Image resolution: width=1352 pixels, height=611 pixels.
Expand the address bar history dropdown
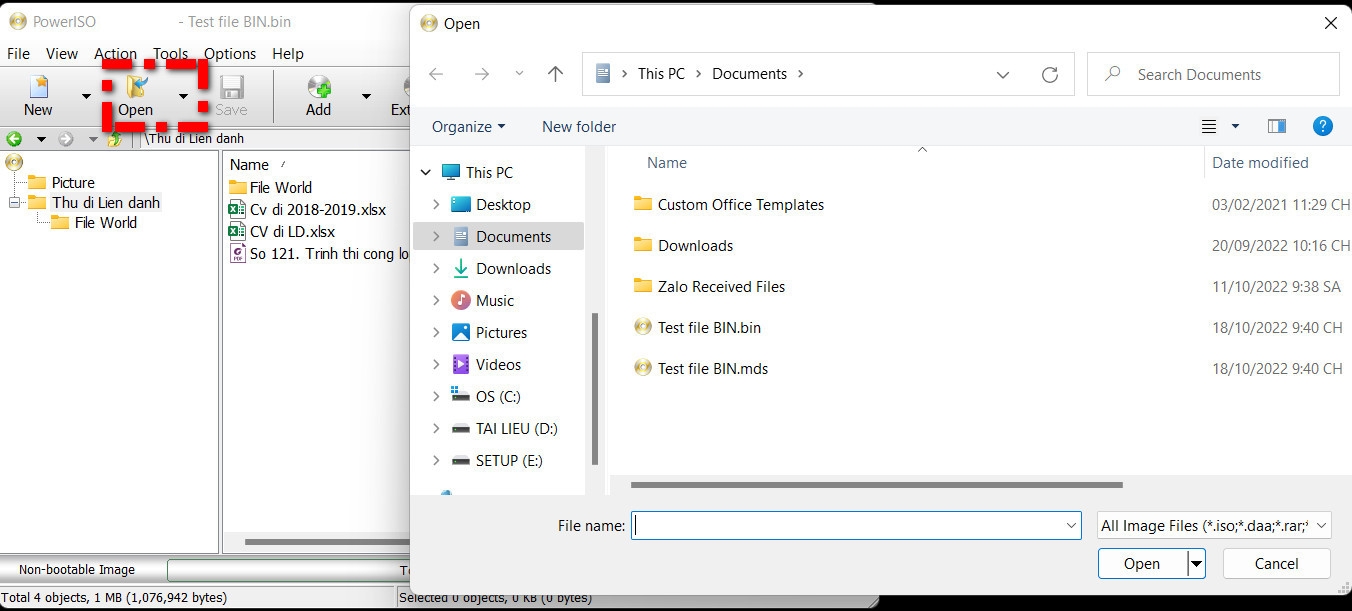coord(1003,74)
